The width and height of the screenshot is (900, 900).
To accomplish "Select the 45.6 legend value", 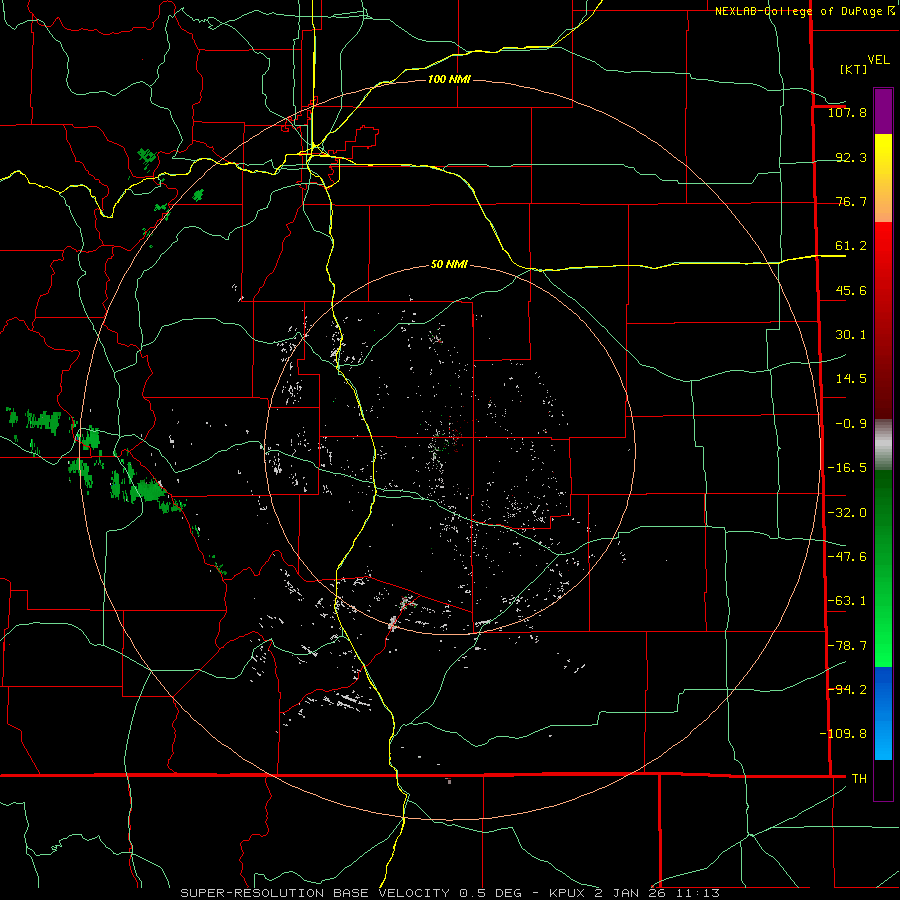I will (x=851, y=290).
